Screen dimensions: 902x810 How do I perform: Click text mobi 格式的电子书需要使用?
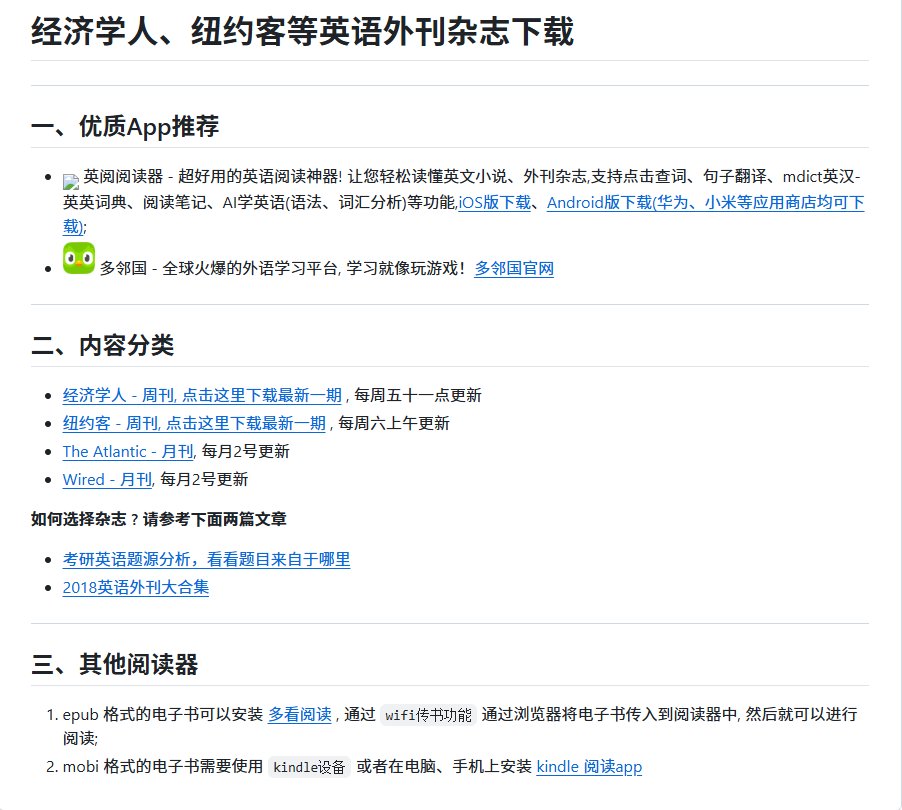163,767
